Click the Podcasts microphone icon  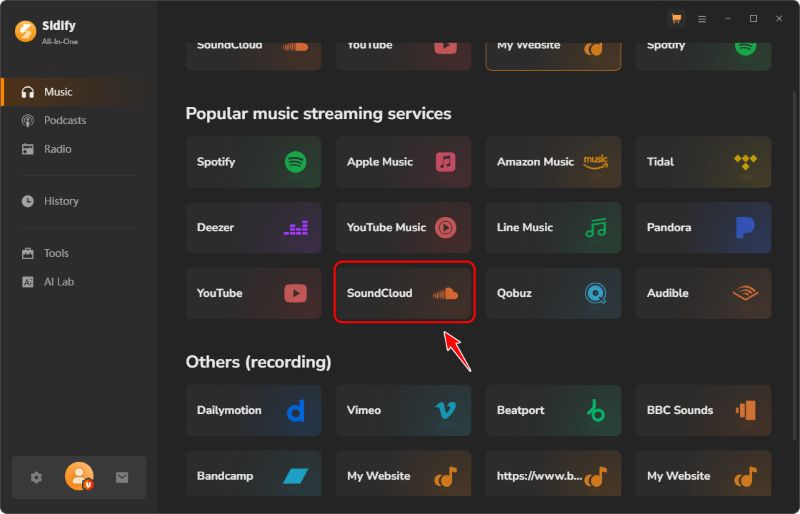click(x=28, y=120)
